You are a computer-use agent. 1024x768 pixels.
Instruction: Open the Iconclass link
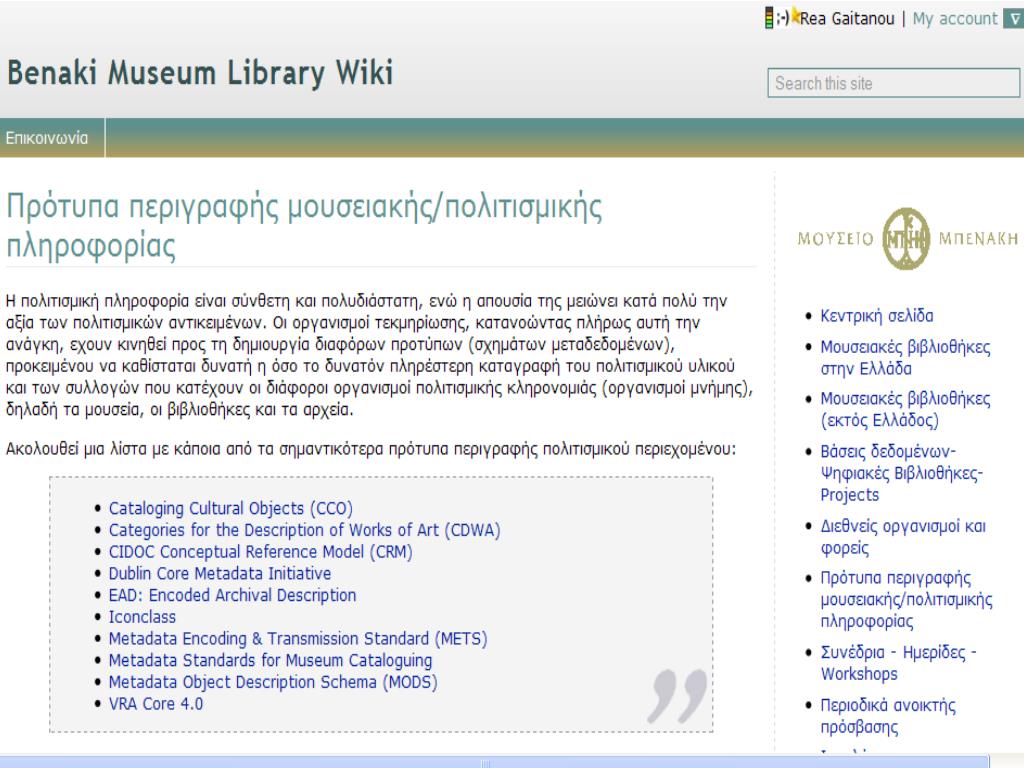pyautogui.click(x=142, y=616)
